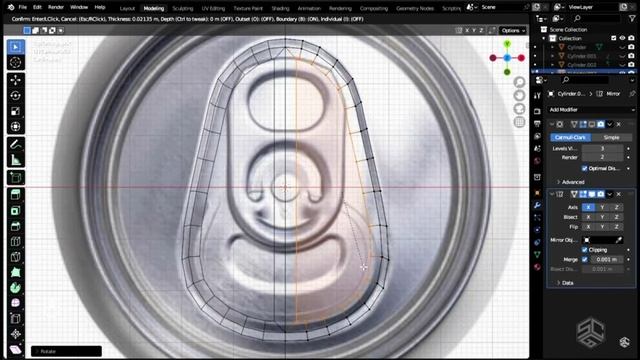
Task: Expand the Advanced subpanel
Action: [x=571, y=182]
